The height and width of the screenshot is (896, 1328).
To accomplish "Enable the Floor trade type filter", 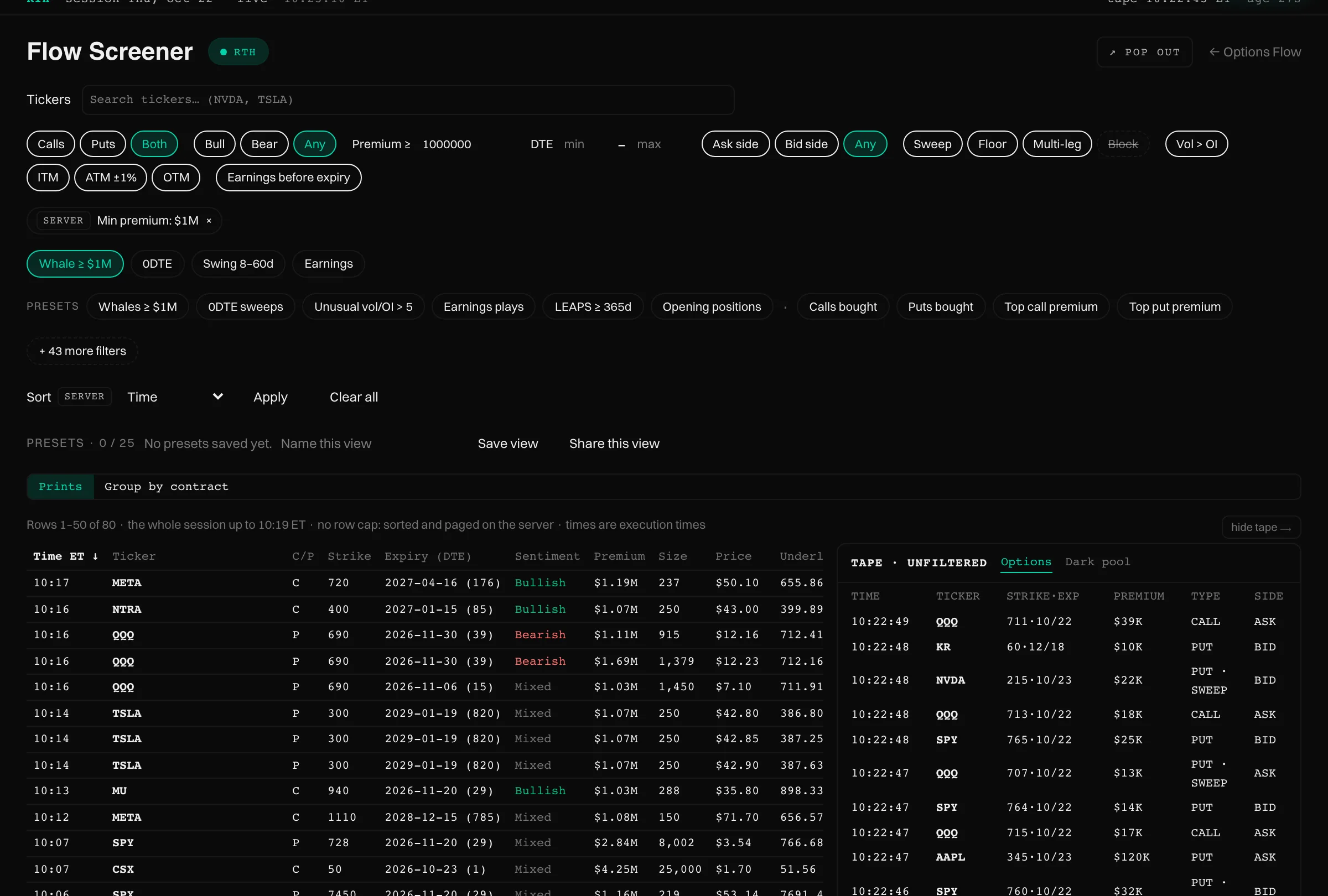I will pyautogui.click(x=992, y=144).
